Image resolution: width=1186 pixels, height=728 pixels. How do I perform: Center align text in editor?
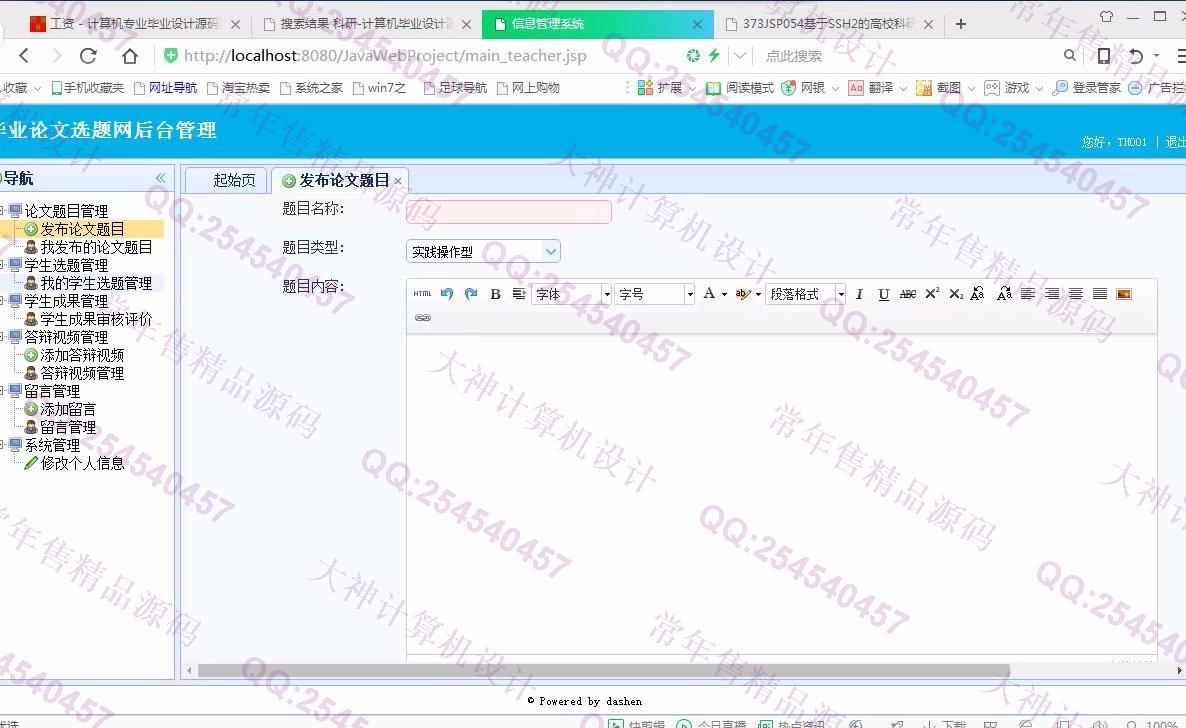coord(1076,294)
